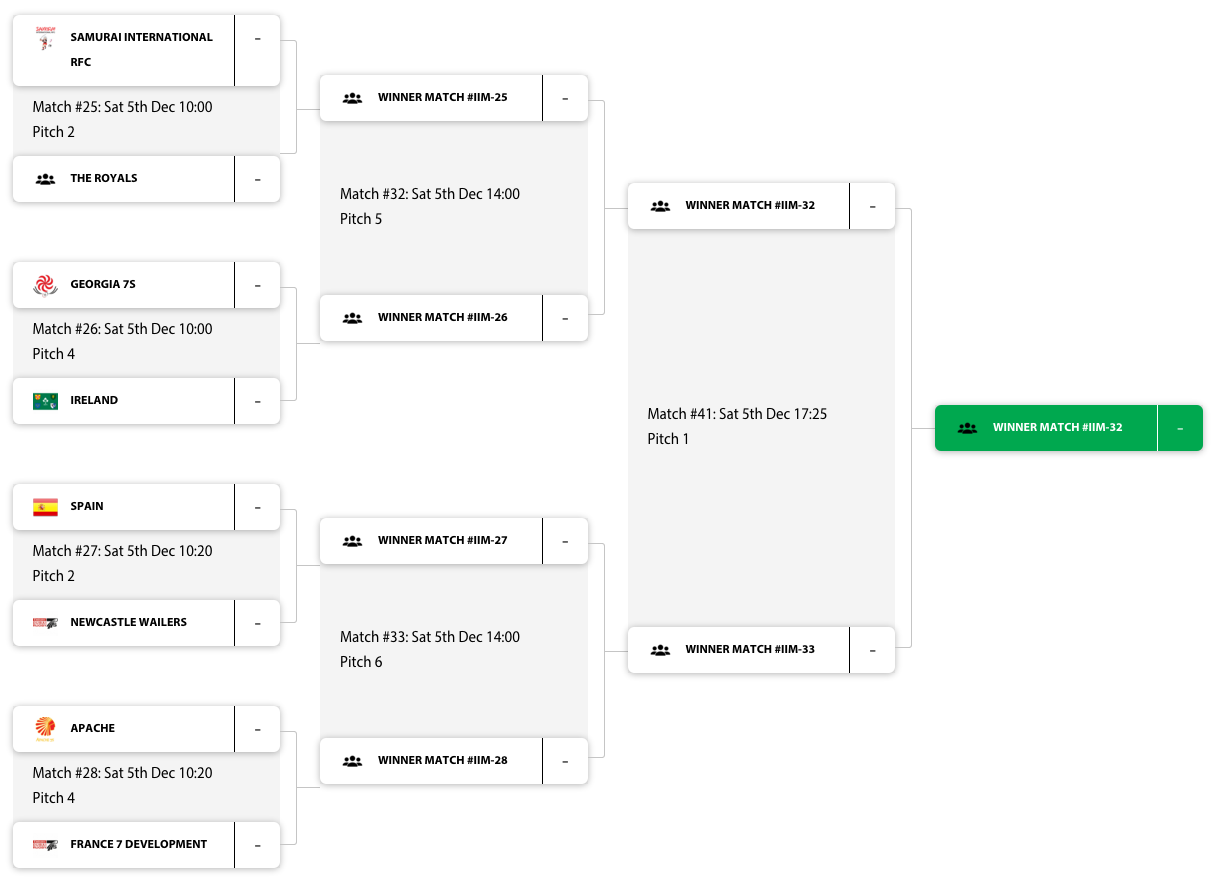Viewport: 1218px width, 880px height.
Task: Click the Samurai International RFC team logo
Action: click(x=45, y=40)
